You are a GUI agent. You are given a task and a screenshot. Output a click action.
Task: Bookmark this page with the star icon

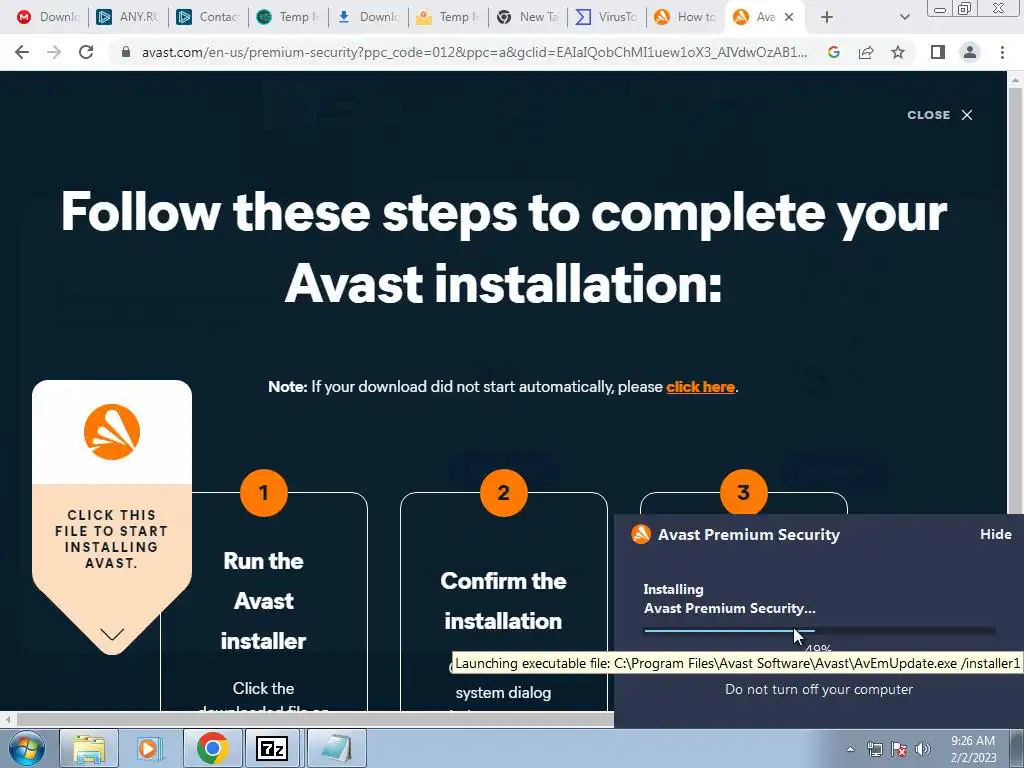[x=898, y=52]
